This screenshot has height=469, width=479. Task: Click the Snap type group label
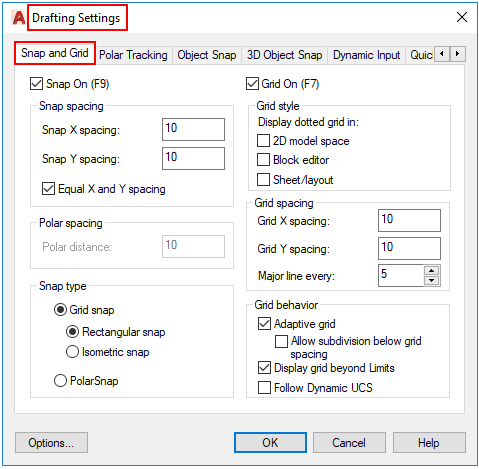coord(63,286)
